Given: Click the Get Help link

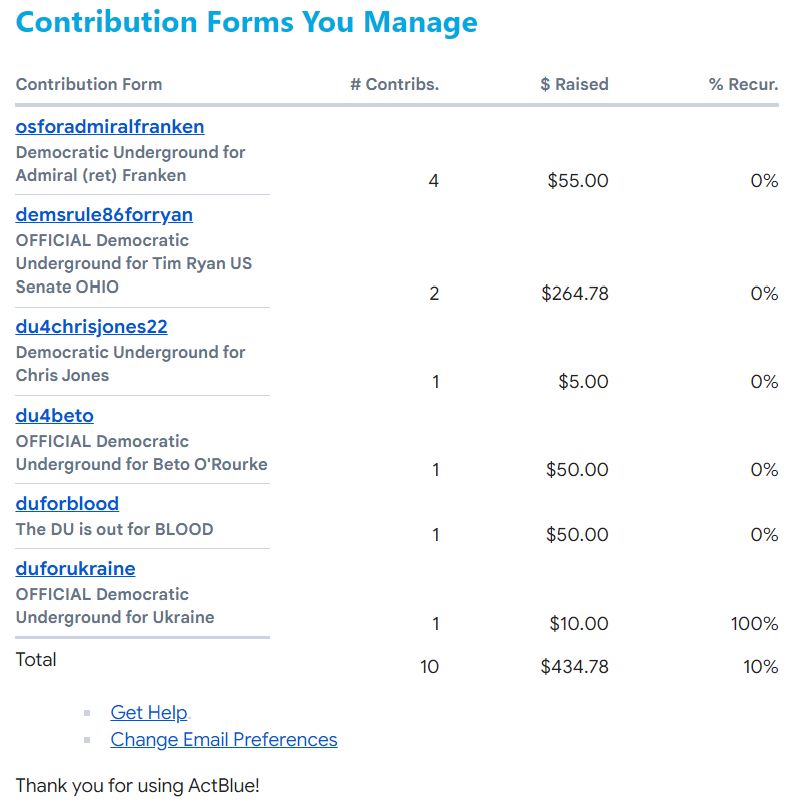Looking at the screenshot, I should click(149, 713).
